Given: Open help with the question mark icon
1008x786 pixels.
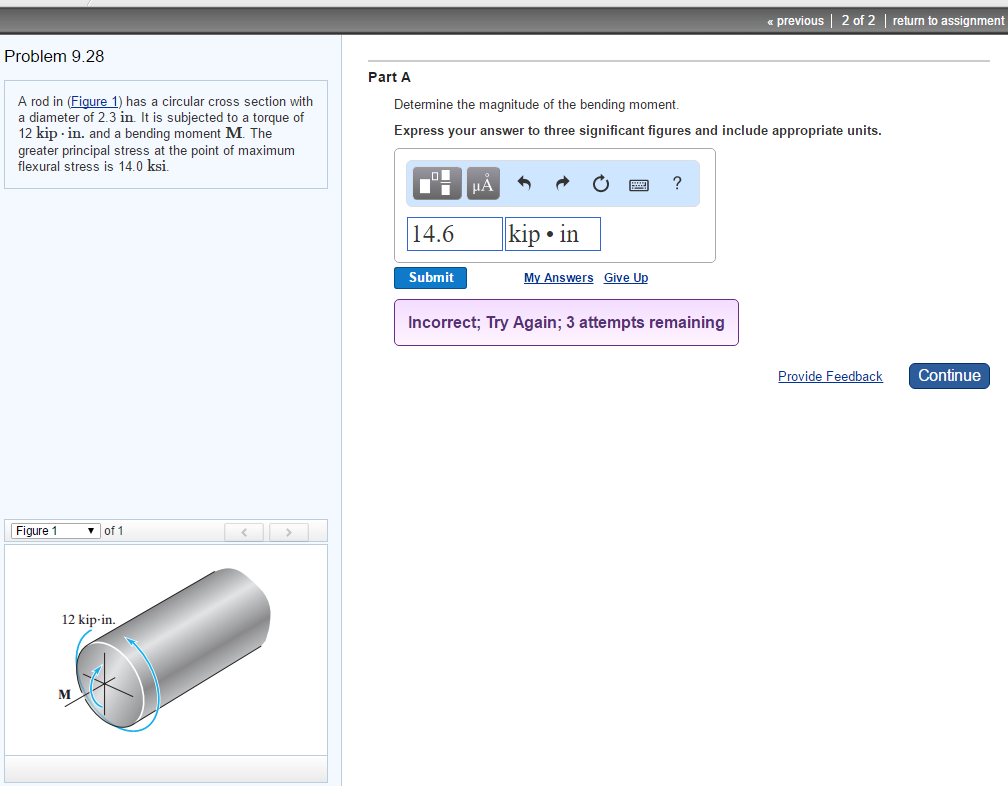Looking at the screenshot, I should (677, 183).
